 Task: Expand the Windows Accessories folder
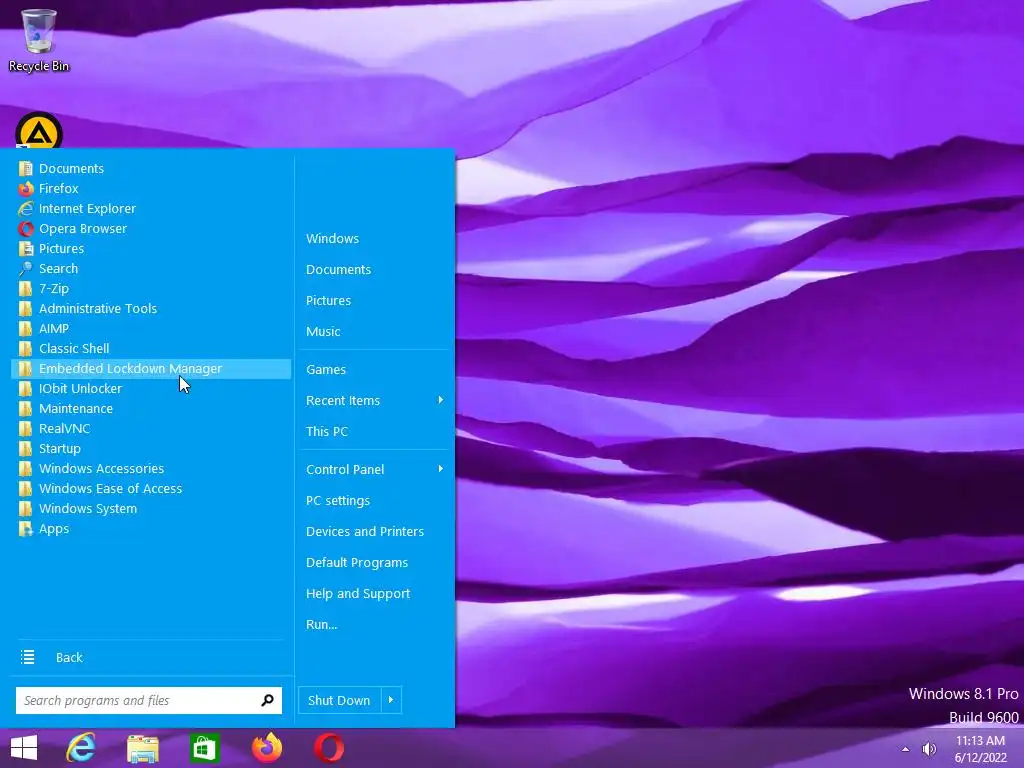click(x=151, y=469)
